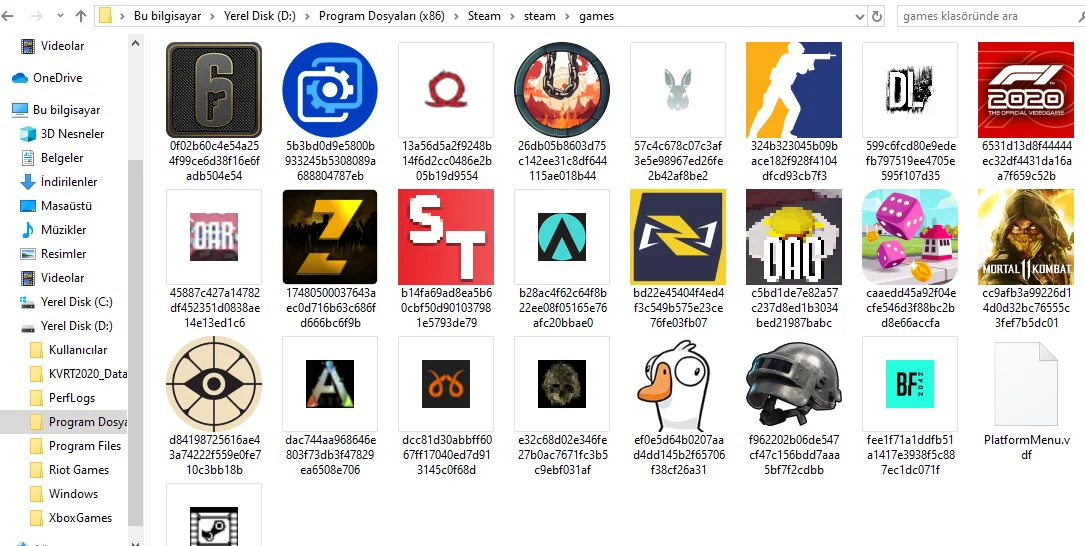Open Yerel Disk (C:) in the sidebar
This screenshot has width=1085, height=546.
[x=76, y=302]
